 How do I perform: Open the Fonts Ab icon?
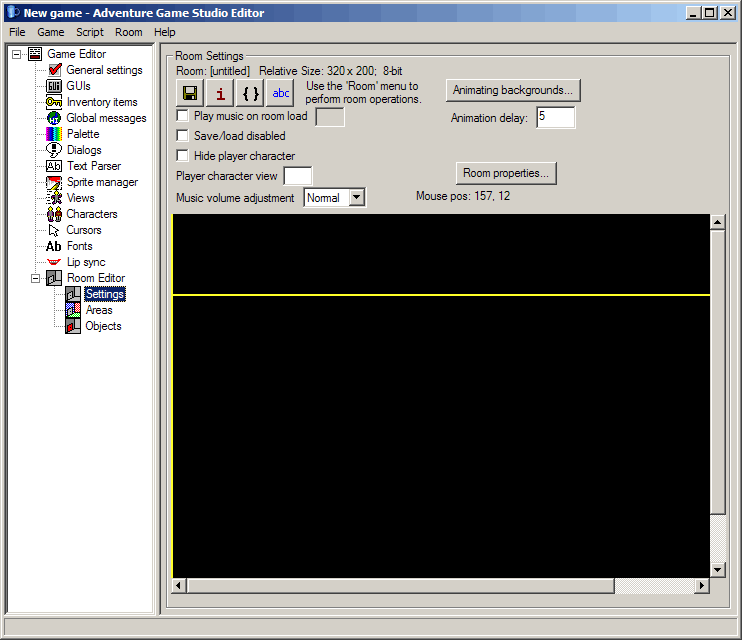54,246
